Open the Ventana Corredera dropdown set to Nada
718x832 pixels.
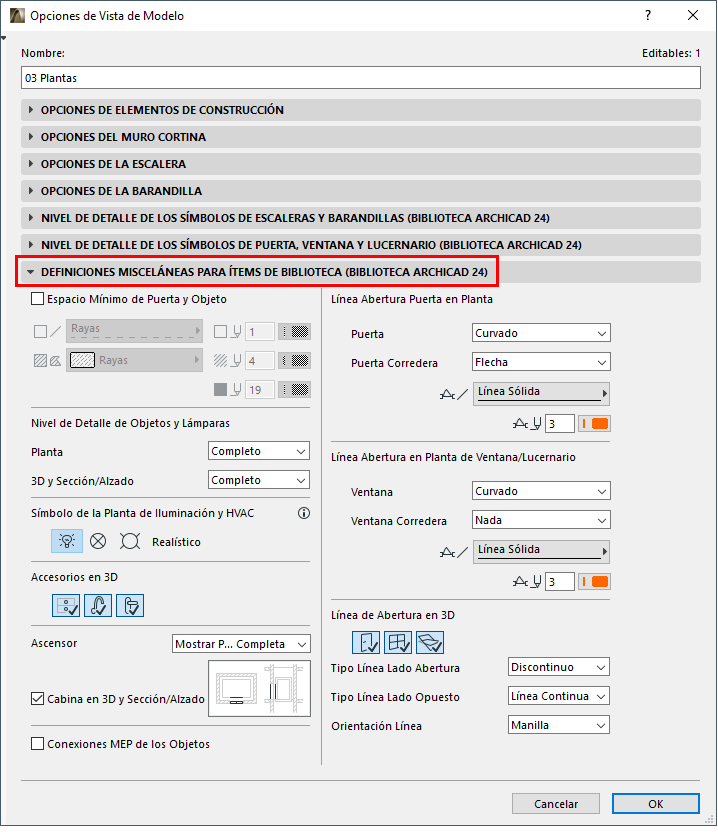pyautogui.click(x=541, y=520)
